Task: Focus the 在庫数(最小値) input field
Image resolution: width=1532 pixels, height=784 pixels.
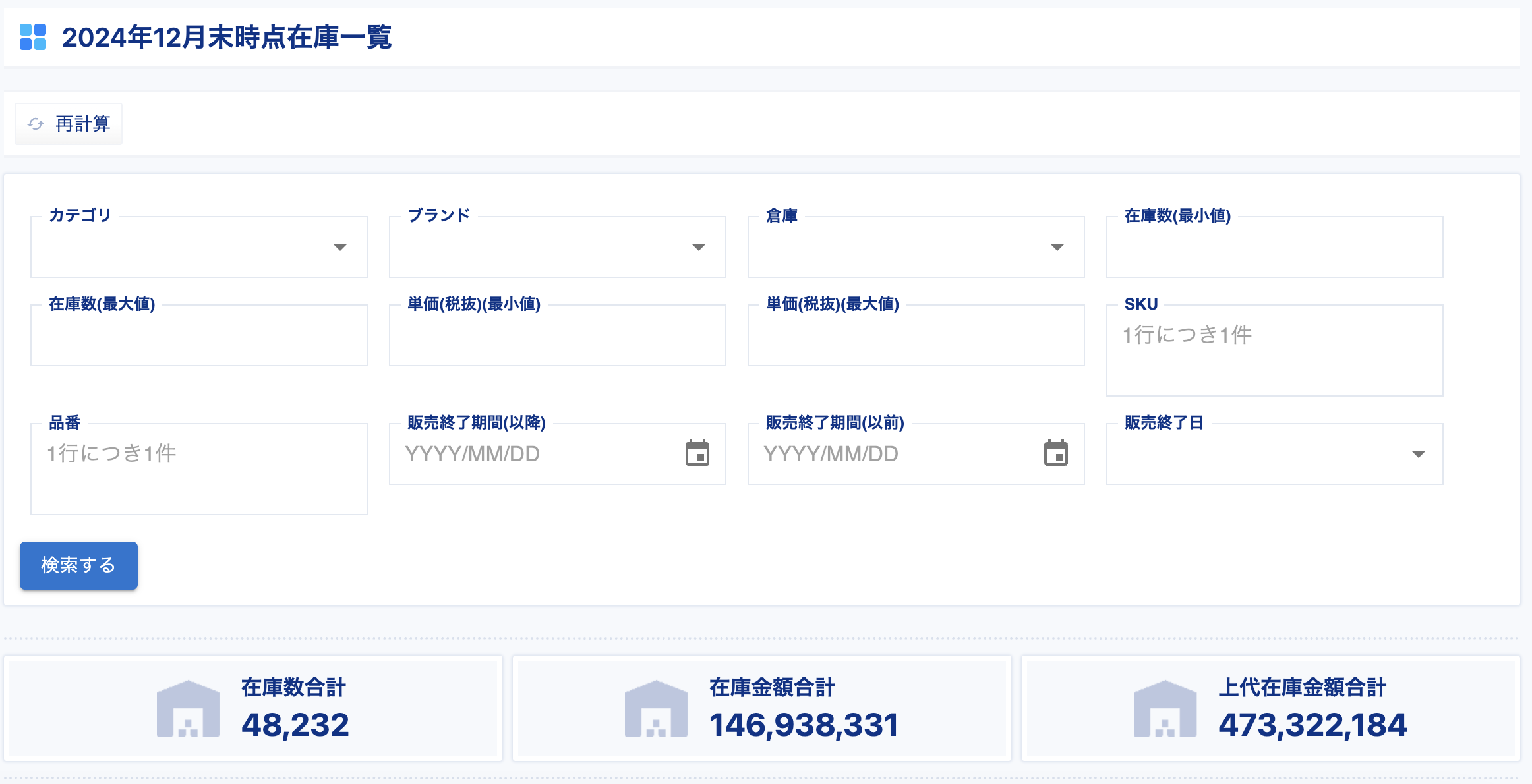Action: (x=1275, y=247)
